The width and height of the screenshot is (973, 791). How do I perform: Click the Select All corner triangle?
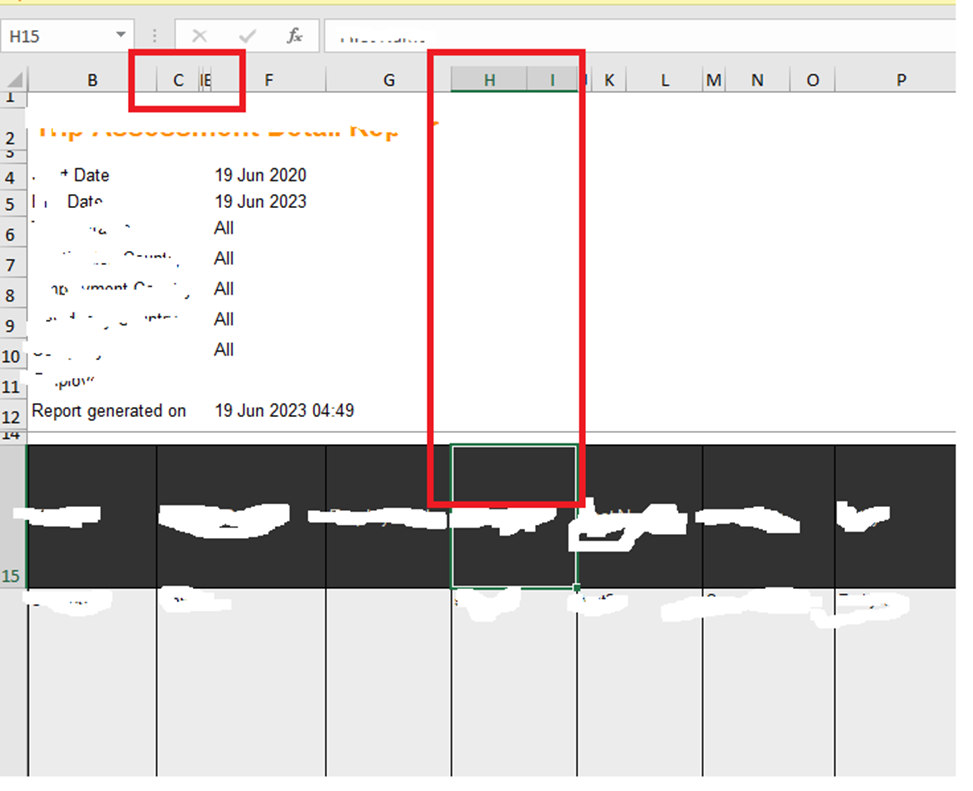[x=14, y=79]
